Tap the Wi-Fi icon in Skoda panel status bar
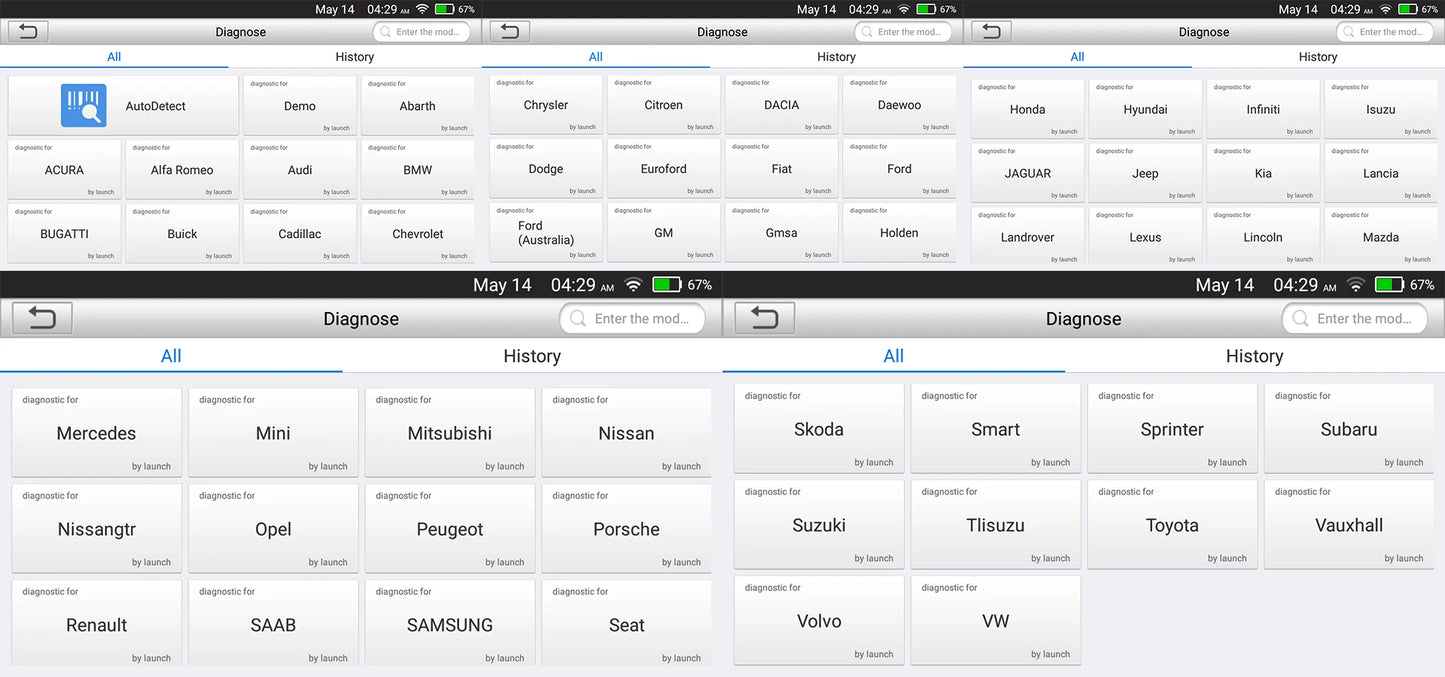The height and width of the screenshot is (677, 1445). coord(1355,285)
